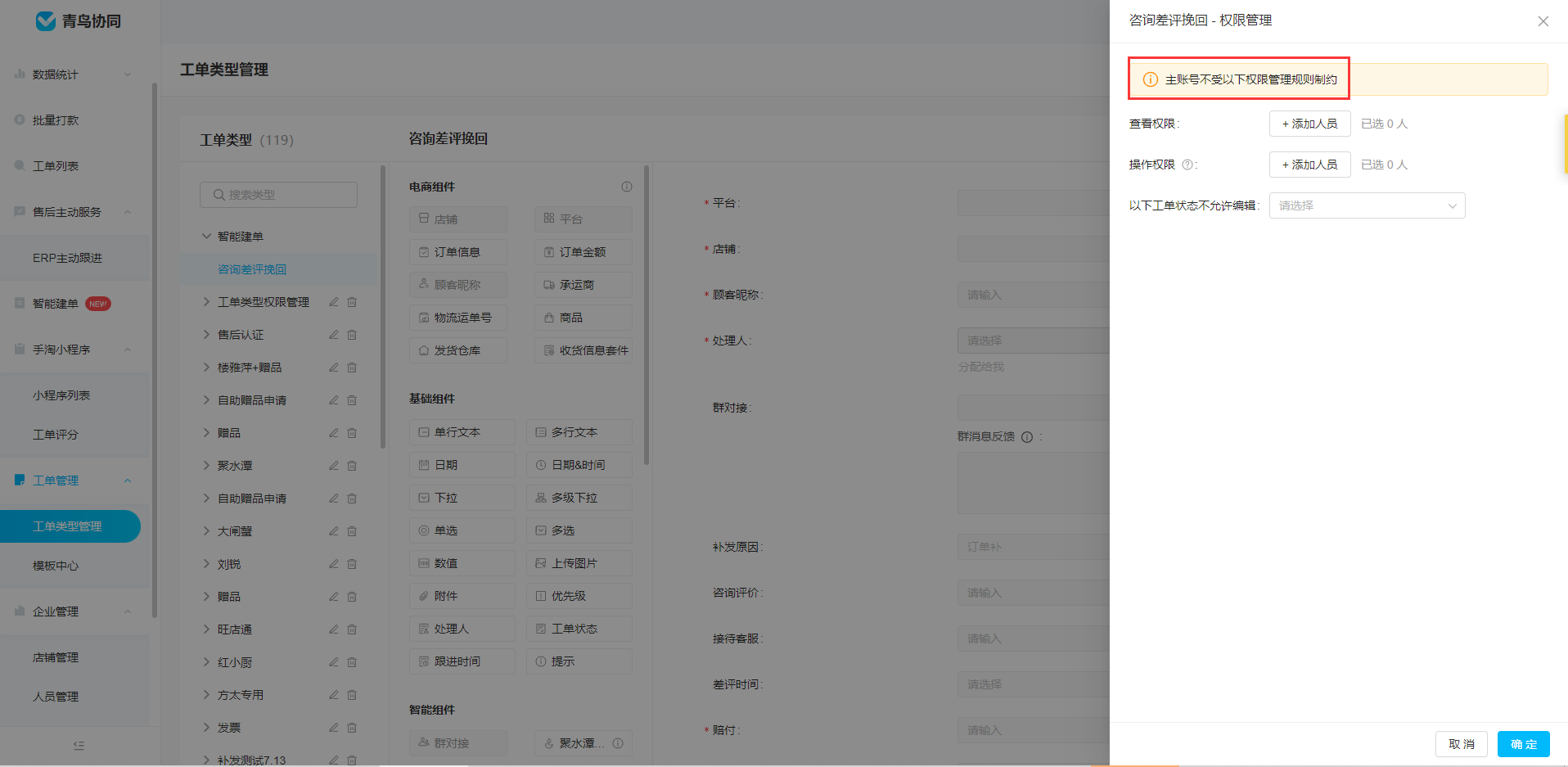Add the 多级下拉 component

pyautogui.click(x=579, y=498)
